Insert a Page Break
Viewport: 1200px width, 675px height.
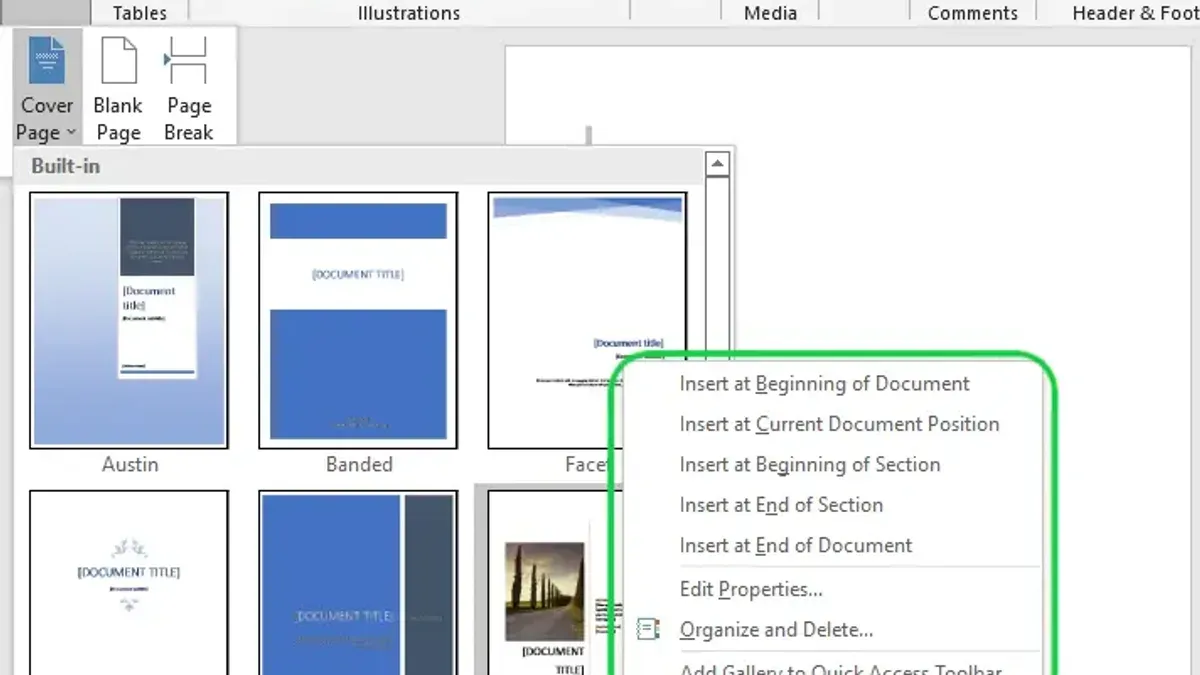coord(188,87)
